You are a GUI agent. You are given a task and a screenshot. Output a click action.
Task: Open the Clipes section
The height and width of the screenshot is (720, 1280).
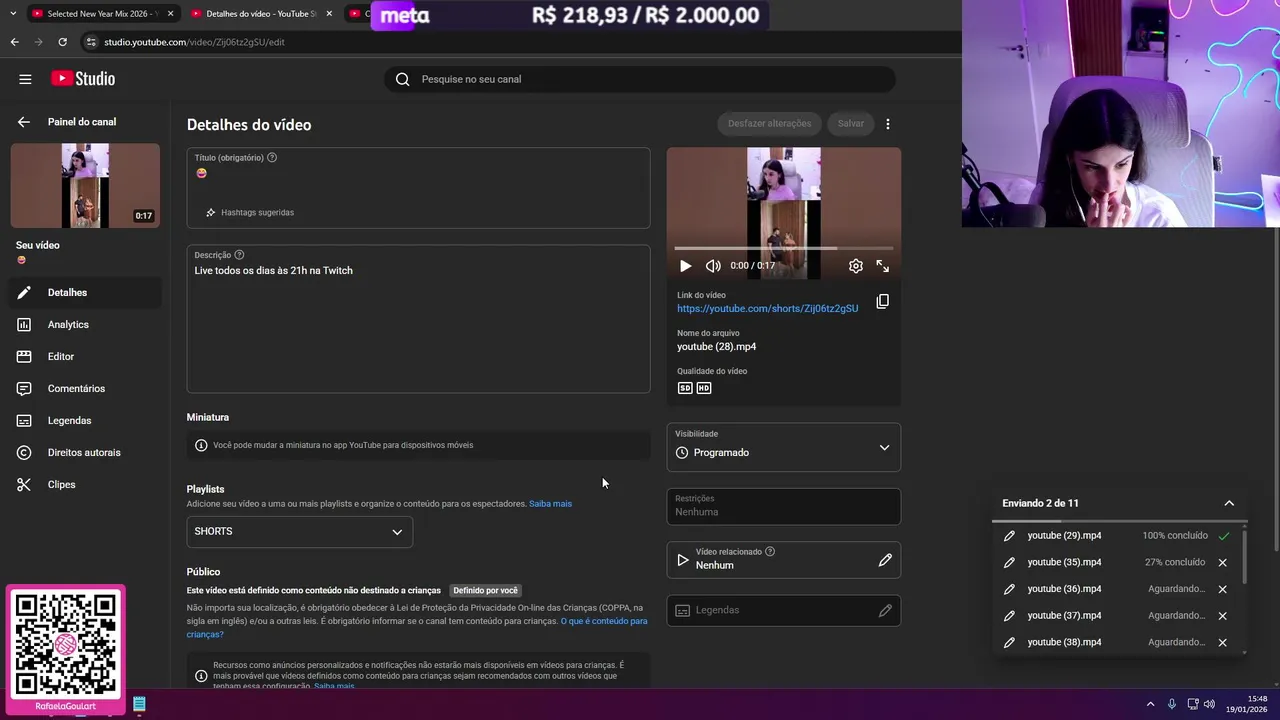tap(85, 484)
